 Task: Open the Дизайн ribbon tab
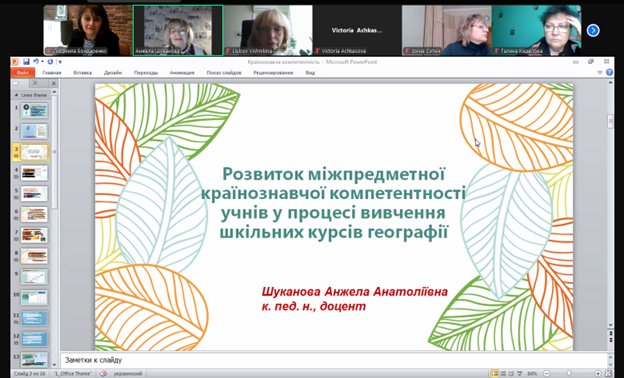click(x=113, y=73)
